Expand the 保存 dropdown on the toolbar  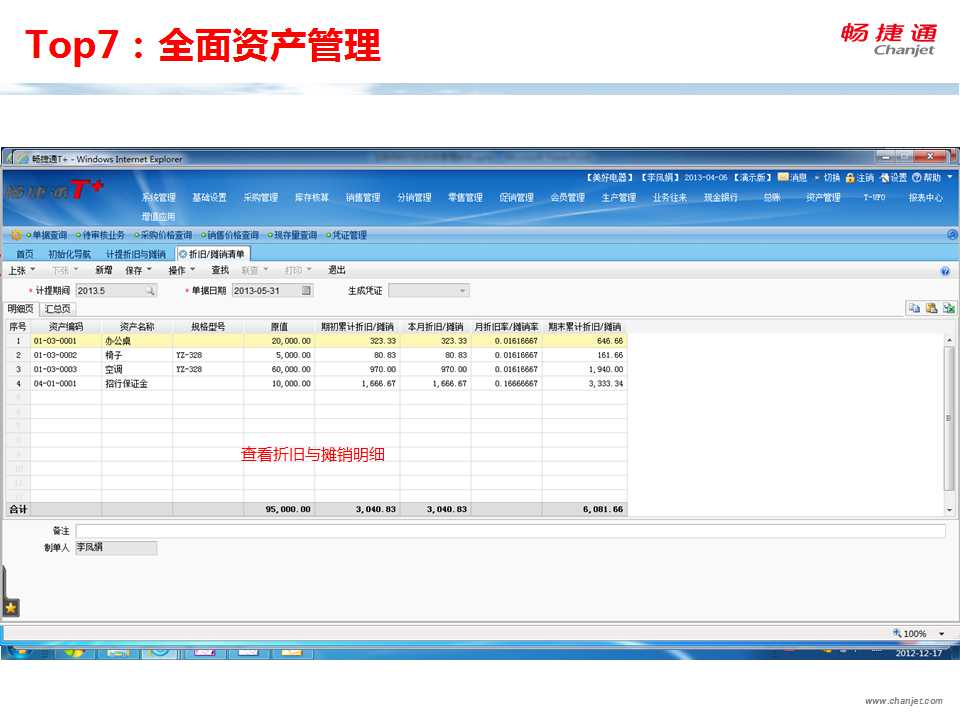point(138,270)
